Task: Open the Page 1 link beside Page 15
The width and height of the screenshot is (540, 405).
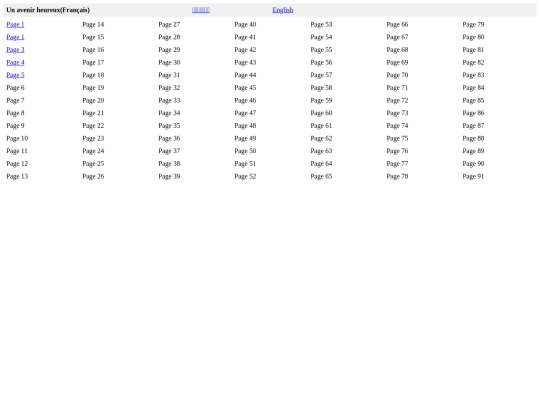Action: click(15, 37)
